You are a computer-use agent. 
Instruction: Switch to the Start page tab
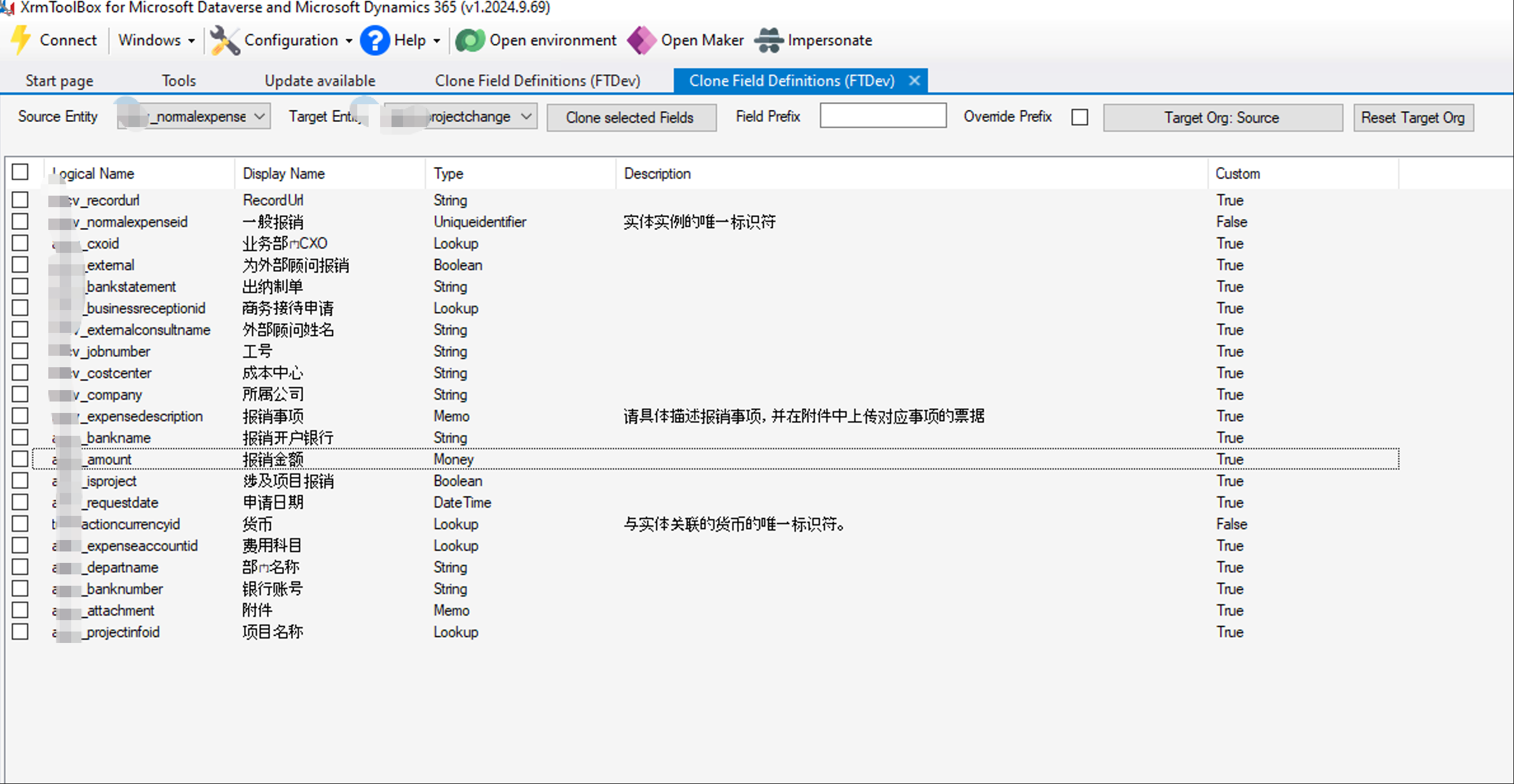(59, 81)
